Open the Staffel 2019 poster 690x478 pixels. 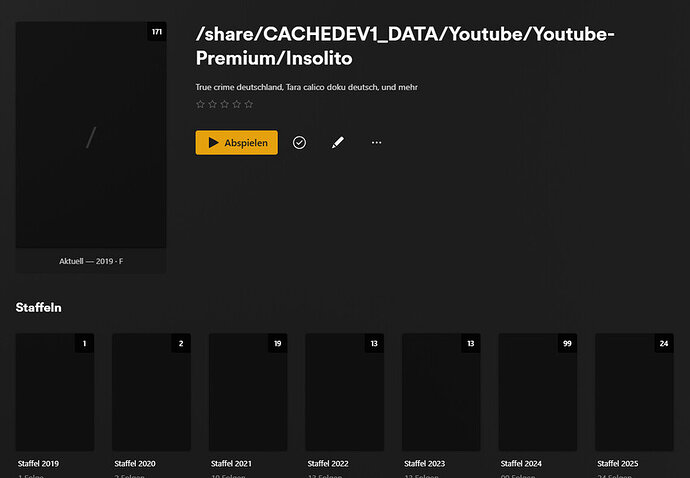pyautogui.click(x=55, y=392)
